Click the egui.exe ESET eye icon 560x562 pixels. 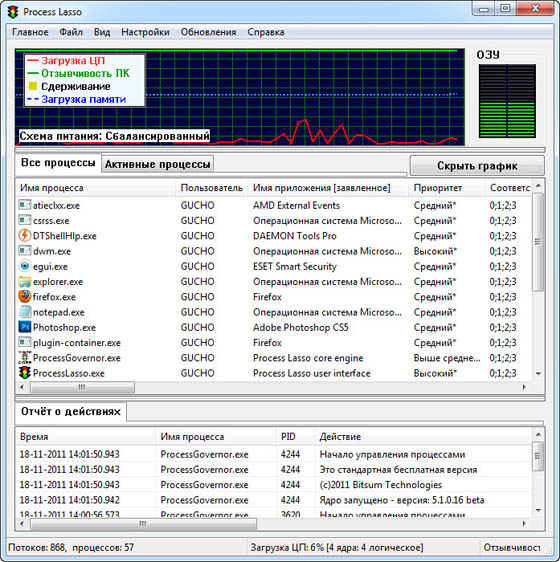[25, 266]
